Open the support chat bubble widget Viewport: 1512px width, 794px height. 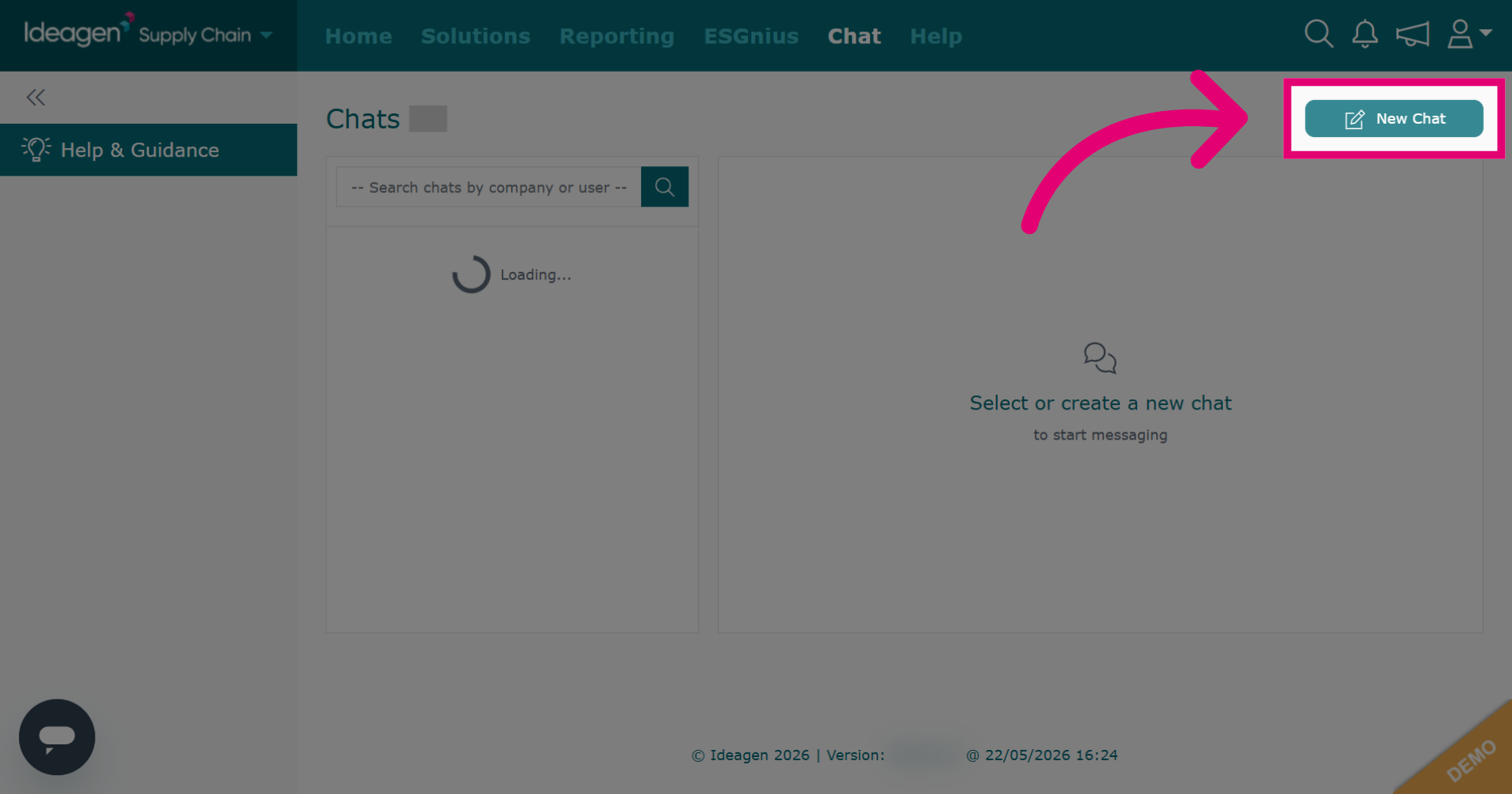(x=57, y=736)
